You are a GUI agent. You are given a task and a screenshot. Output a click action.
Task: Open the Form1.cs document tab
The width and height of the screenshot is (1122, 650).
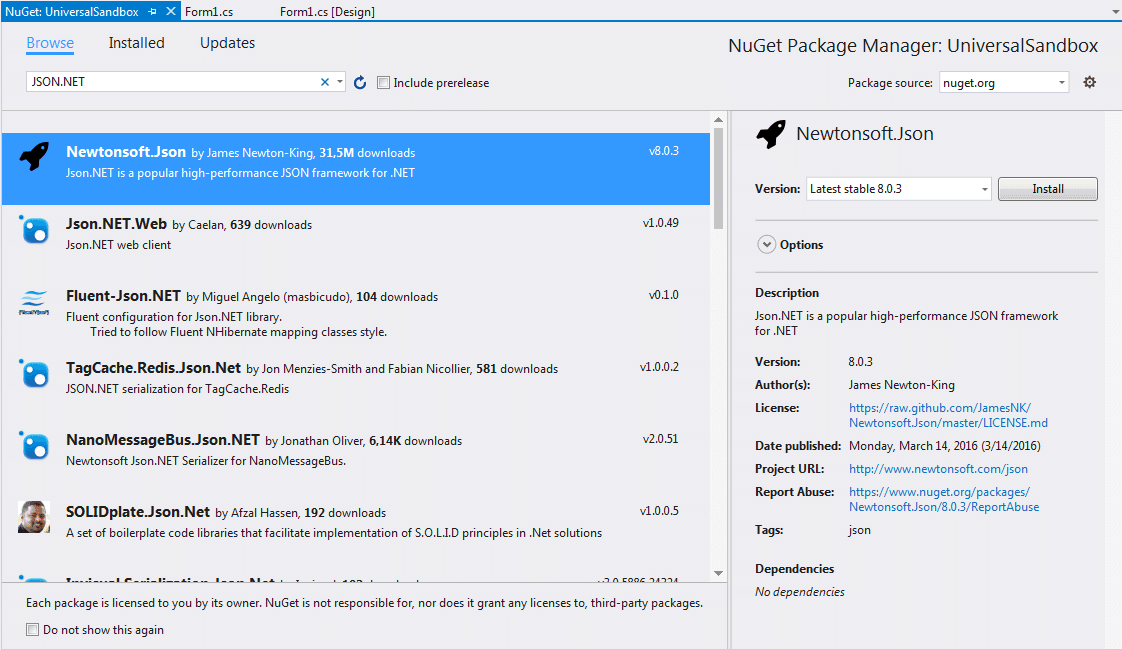(x=209, y=11)
